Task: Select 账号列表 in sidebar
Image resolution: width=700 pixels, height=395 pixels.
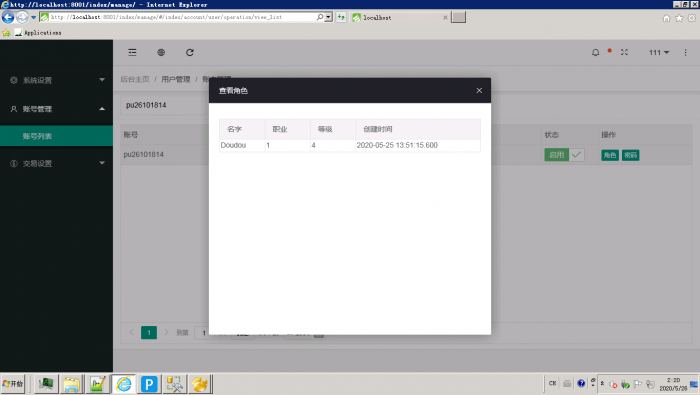Action: coord(57,136)
